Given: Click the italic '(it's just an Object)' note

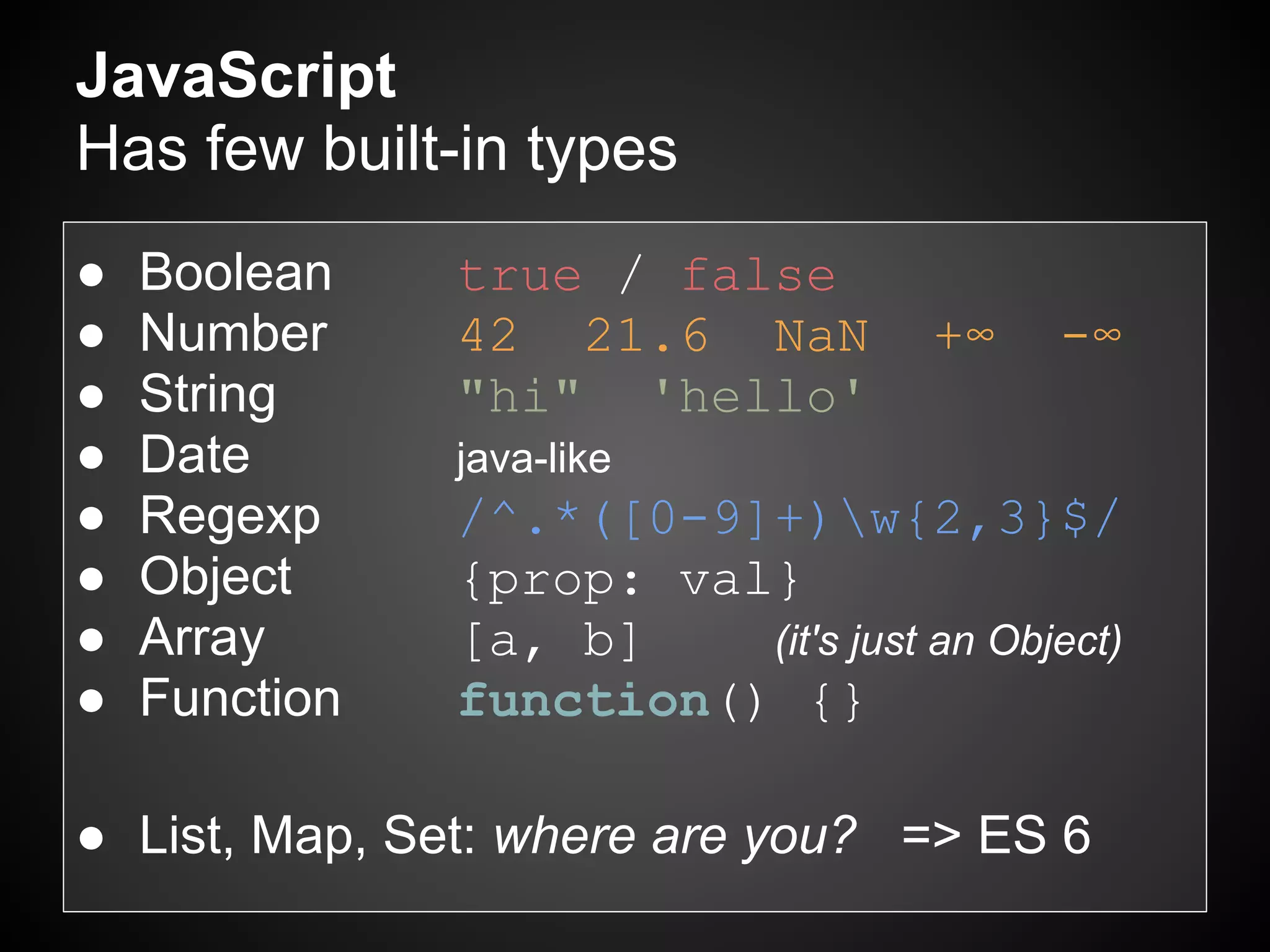Looking at the screenshot, I should tap(948, 641).
